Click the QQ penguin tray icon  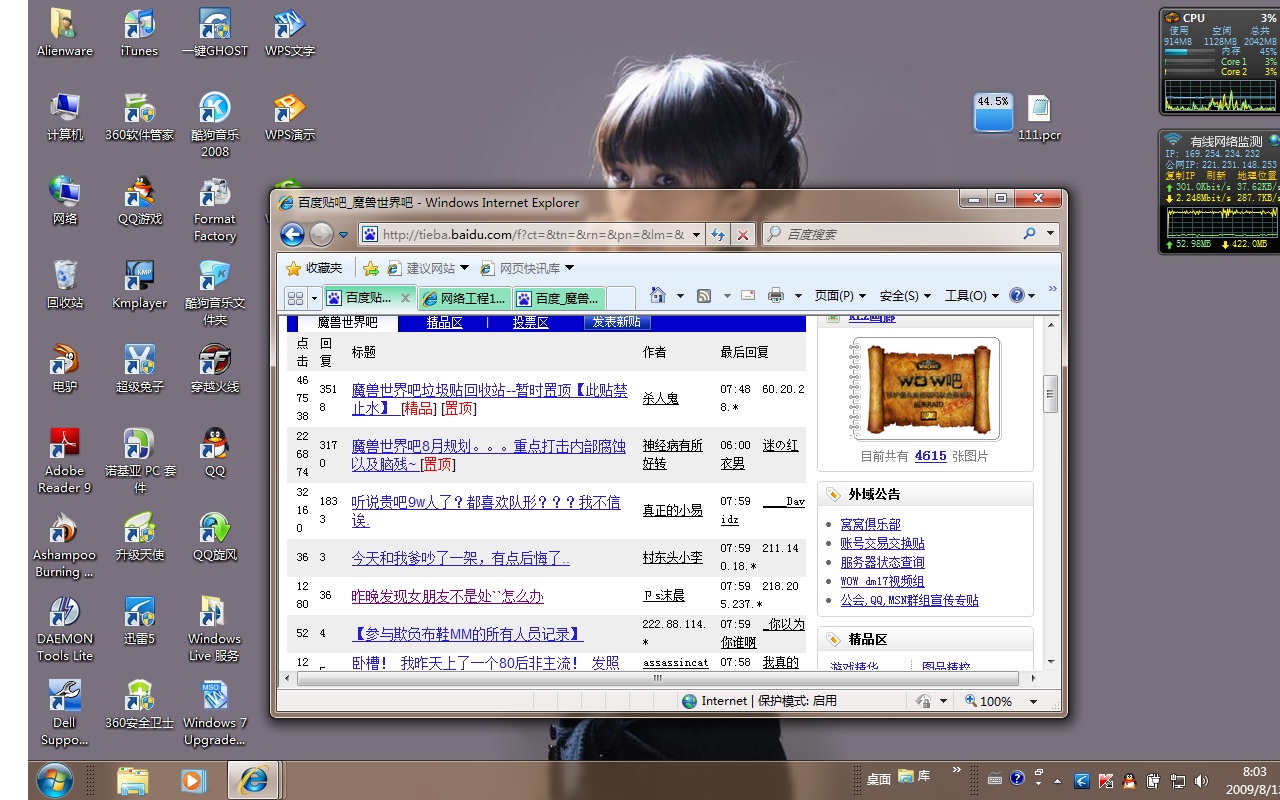(x=1129, y=780)
